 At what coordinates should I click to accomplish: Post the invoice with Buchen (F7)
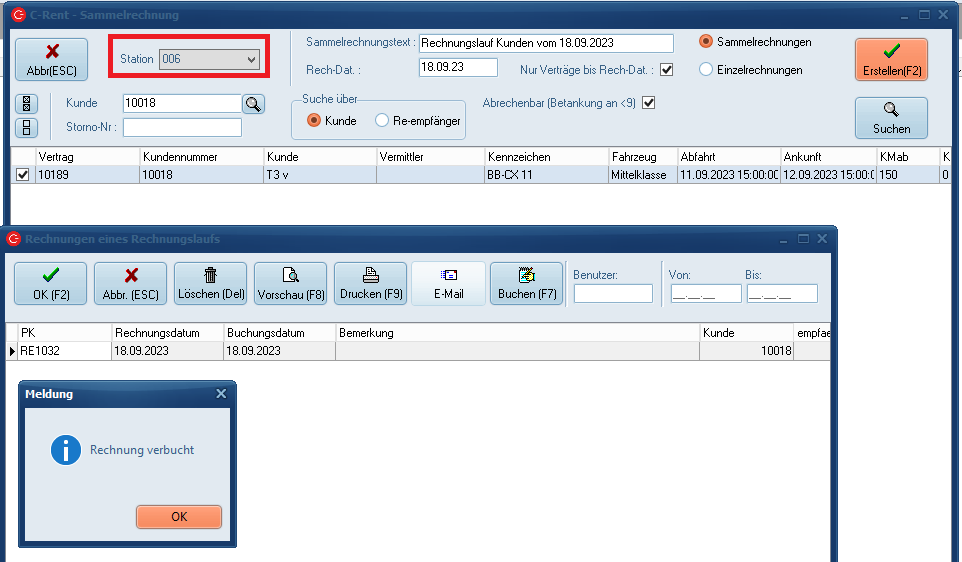click(x=527, y=283)
